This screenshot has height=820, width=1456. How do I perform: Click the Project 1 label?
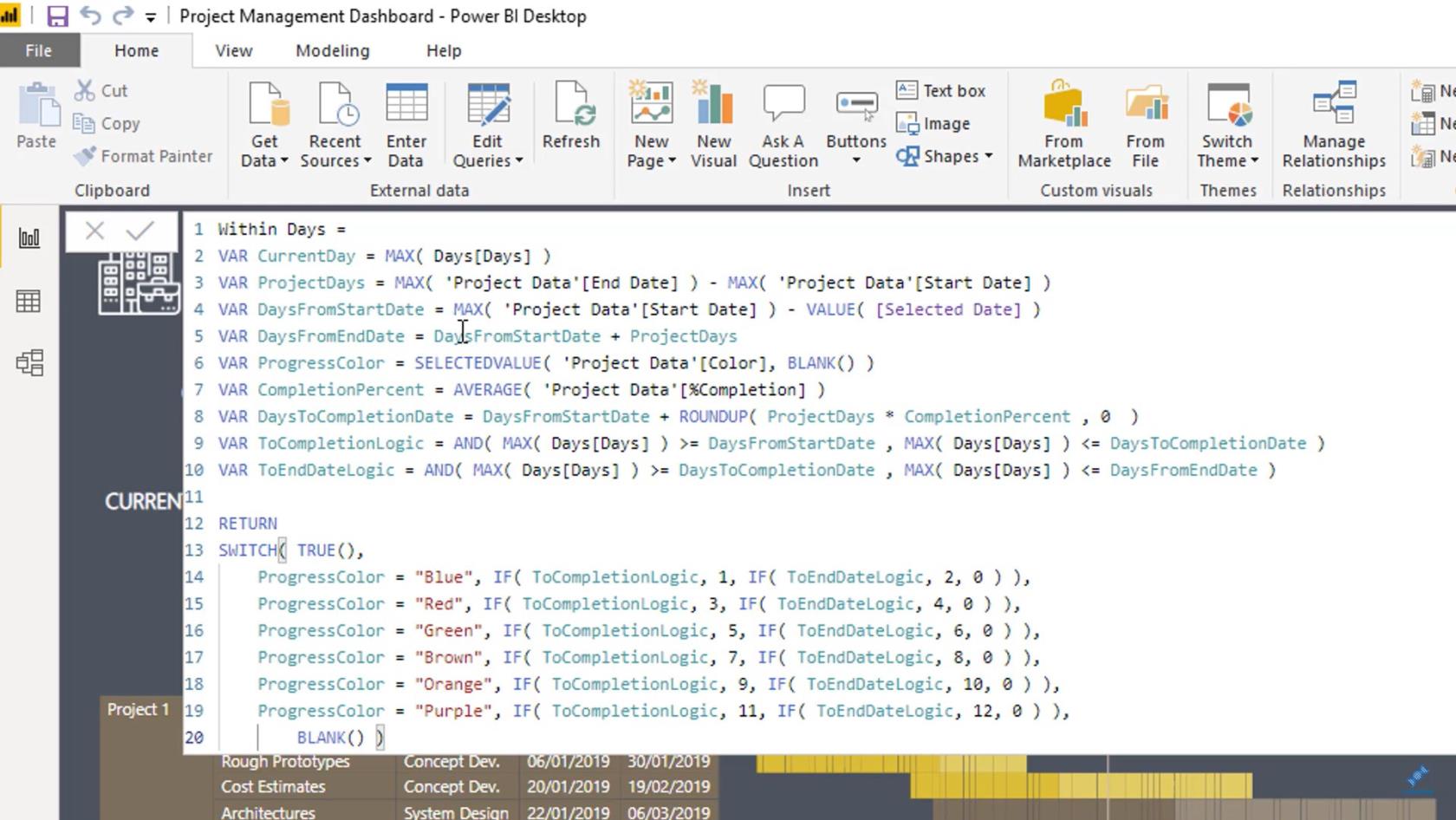(x=138, y=709)
